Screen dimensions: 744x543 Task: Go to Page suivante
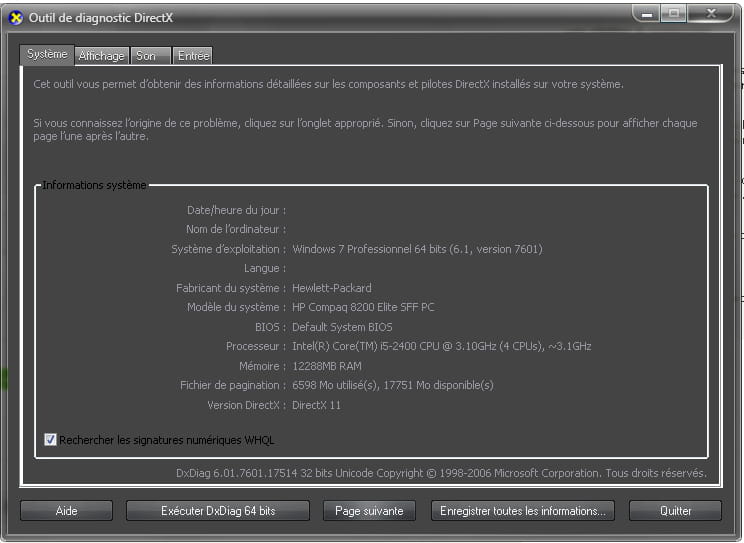369,511
